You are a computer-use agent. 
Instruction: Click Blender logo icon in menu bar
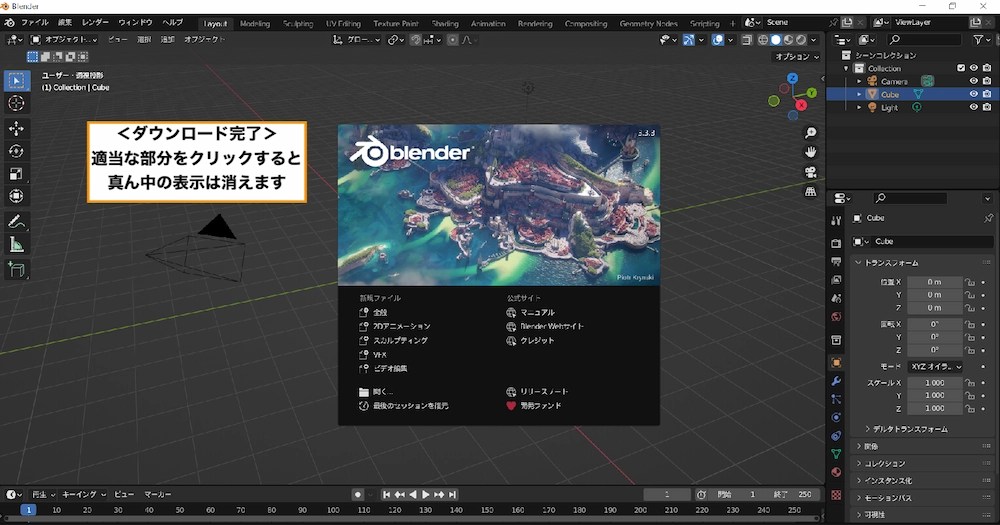tap(10, 22)
